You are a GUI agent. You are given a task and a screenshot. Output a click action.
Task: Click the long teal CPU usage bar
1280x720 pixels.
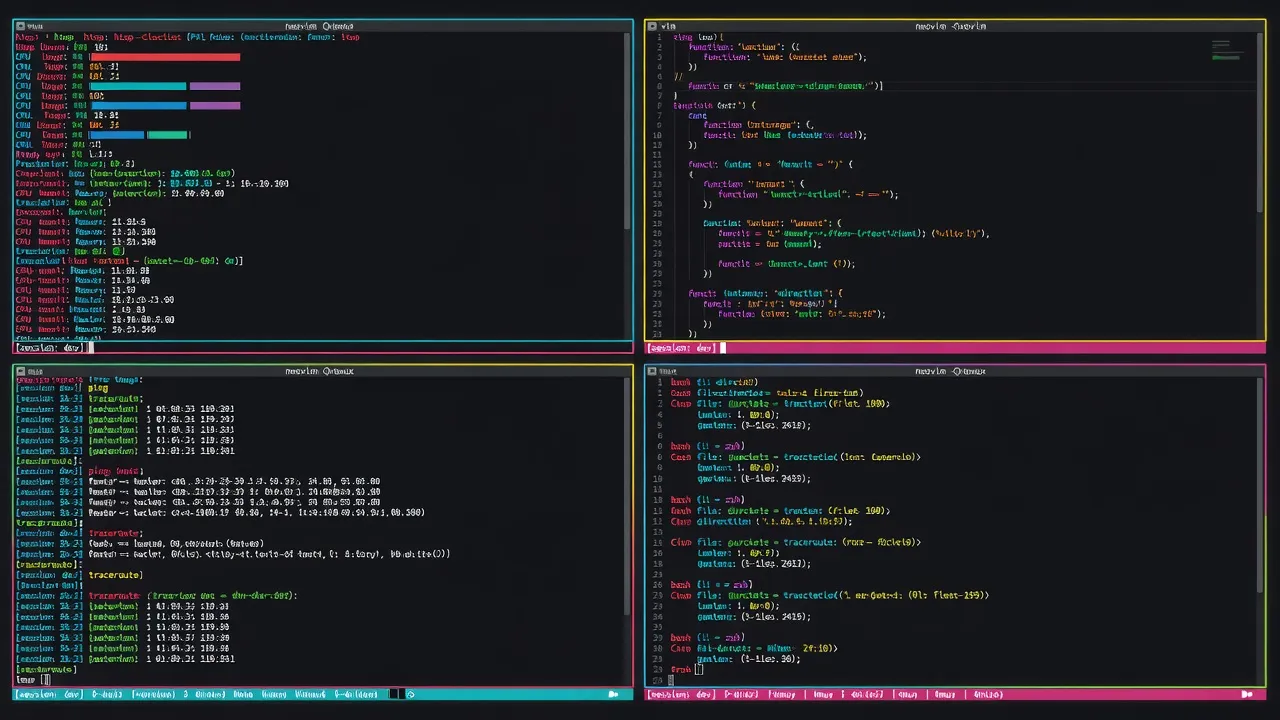tap(138, 86)
